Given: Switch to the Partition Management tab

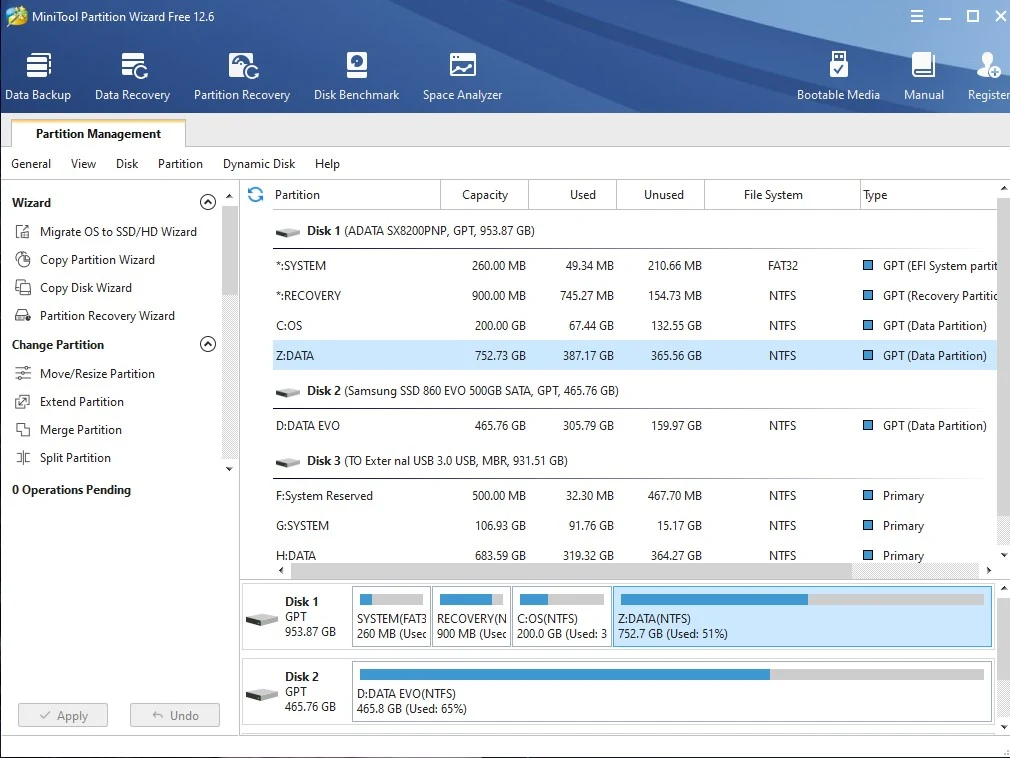Looking at the screenshot, I should [x=99, y=133].
